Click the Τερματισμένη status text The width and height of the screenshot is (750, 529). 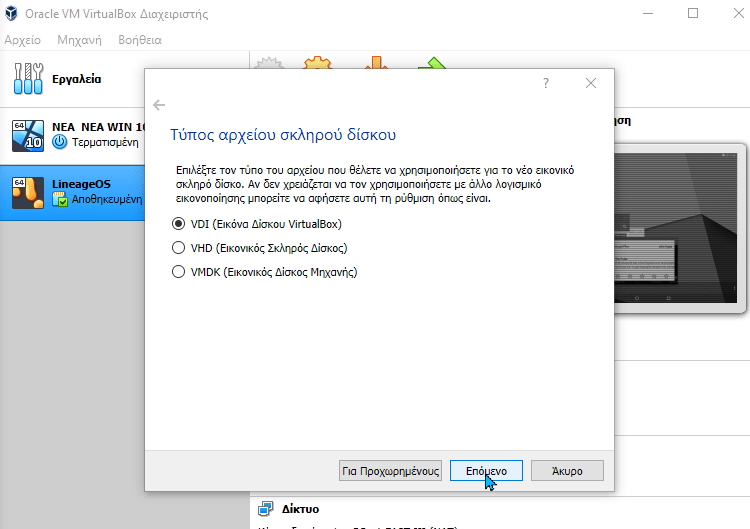(105, 142)
